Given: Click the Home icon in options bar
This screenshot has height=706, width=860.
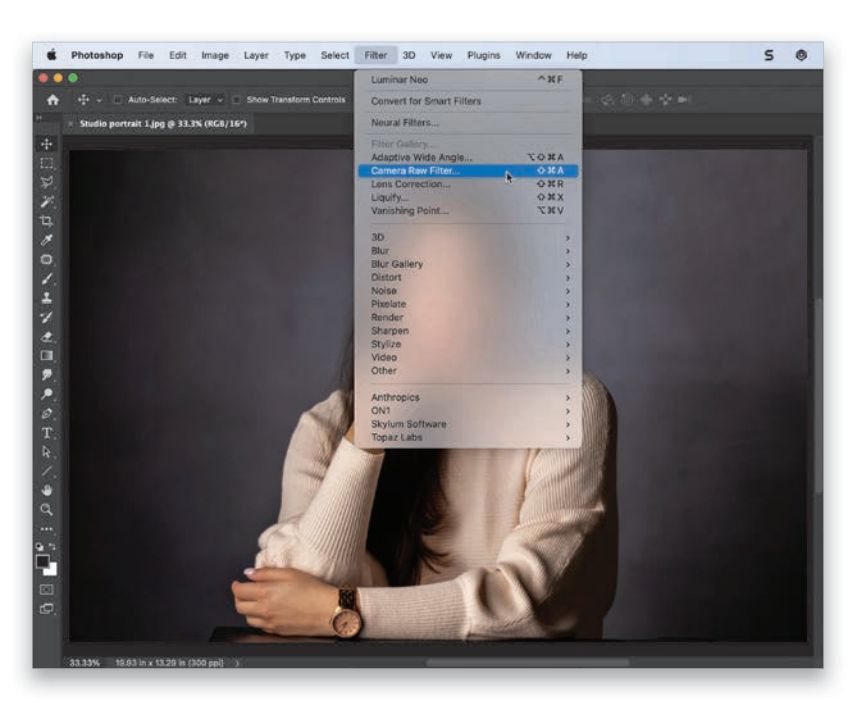Looking at the screenshot, I should point(53,100).
